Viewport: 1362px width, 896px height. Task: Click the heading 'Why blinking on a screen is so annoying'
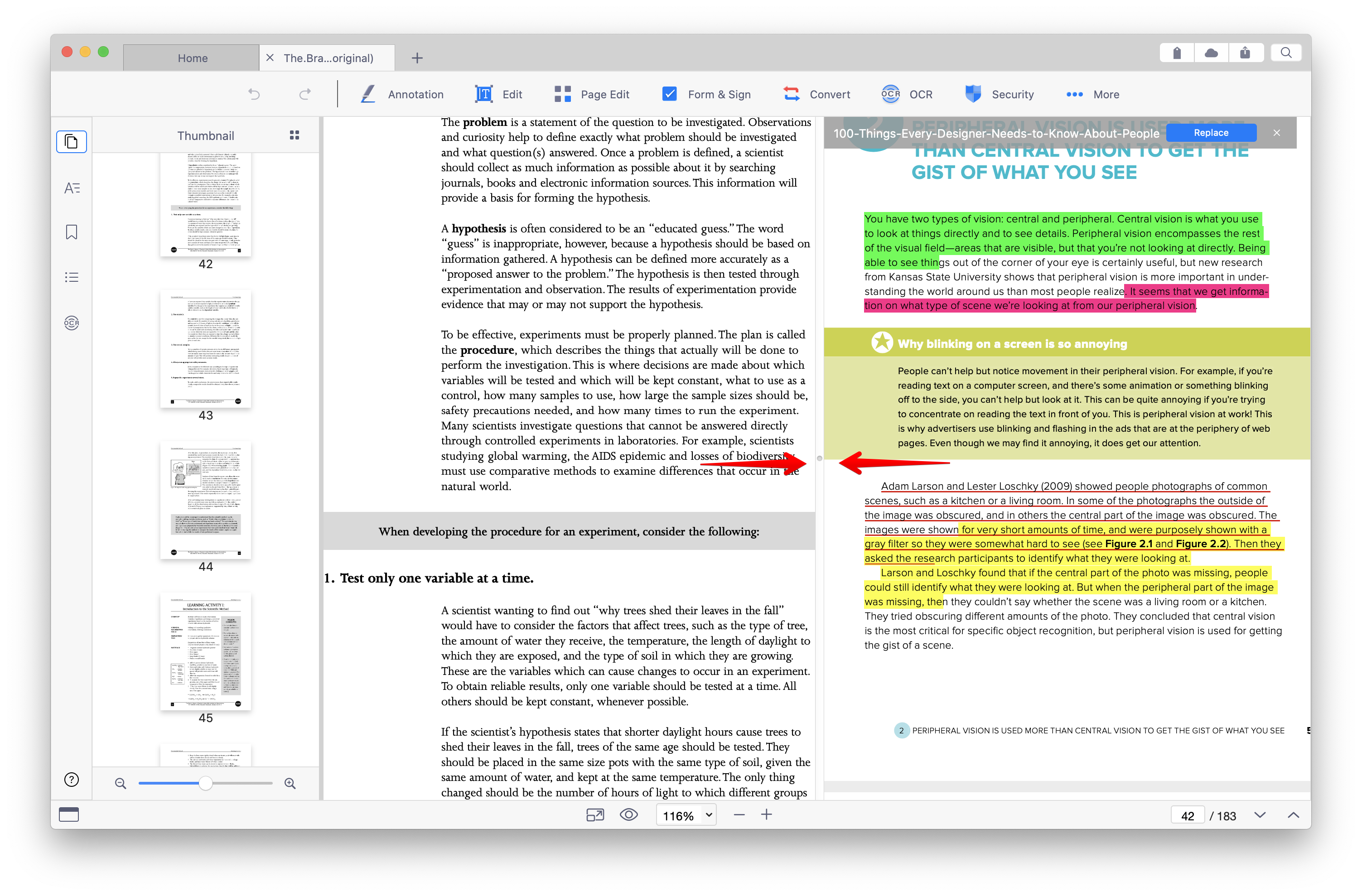(1012, 344)
